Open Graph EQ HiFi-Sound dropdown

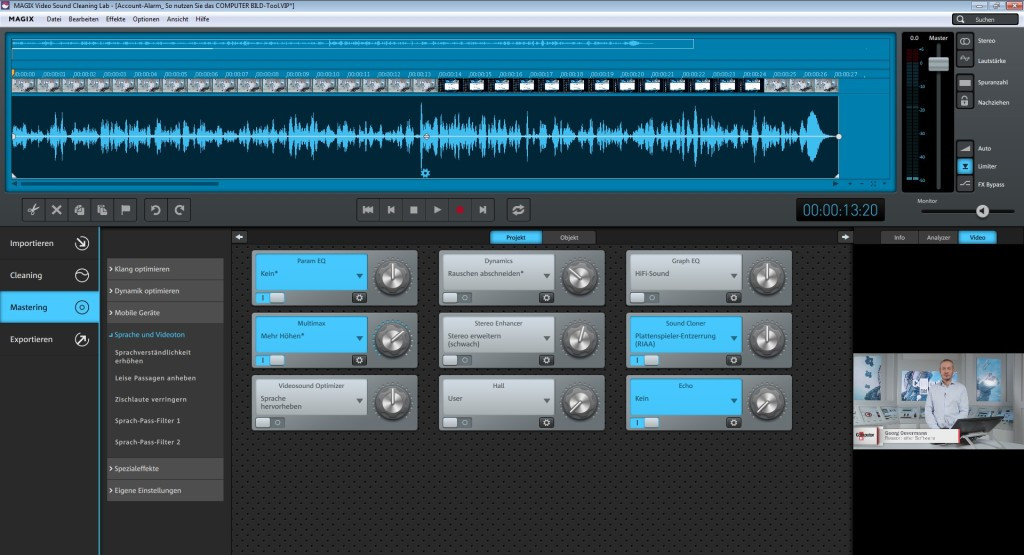733,276
